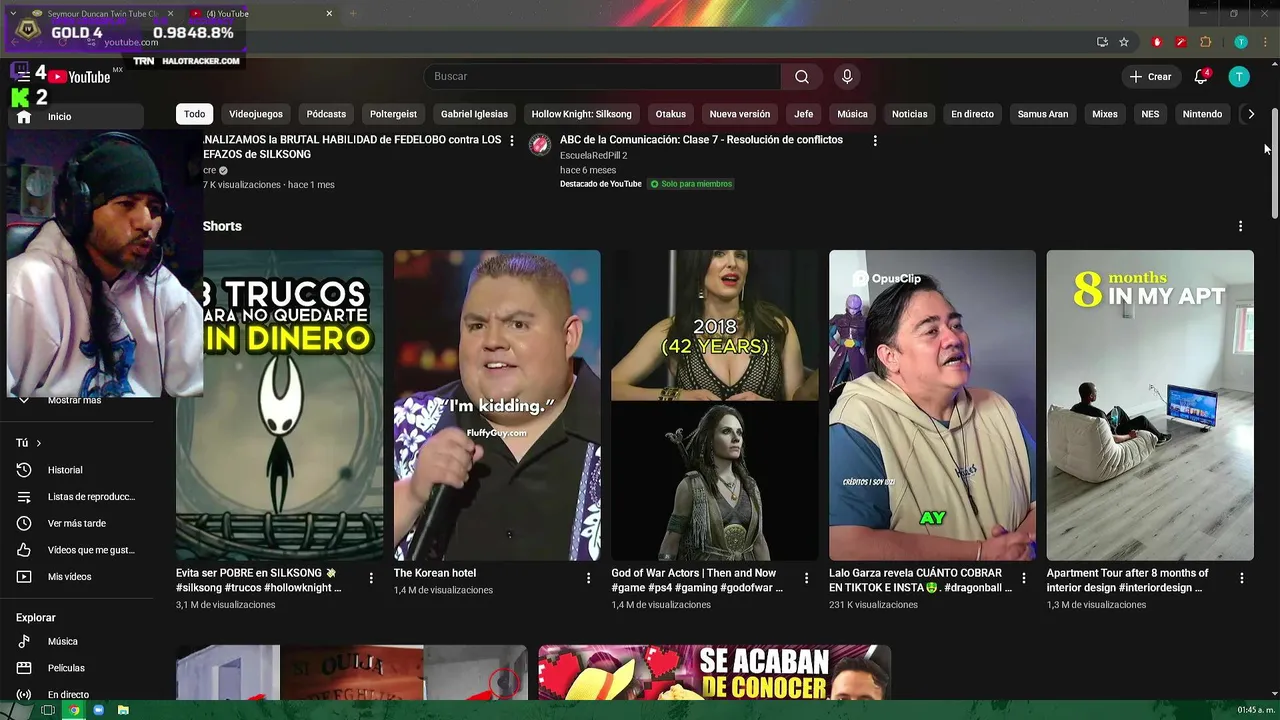Viewport: 1280px width, 720px height.
Task: Open the EscuelaRedPill 2 channel link
Action: click(x=594, y=156)
